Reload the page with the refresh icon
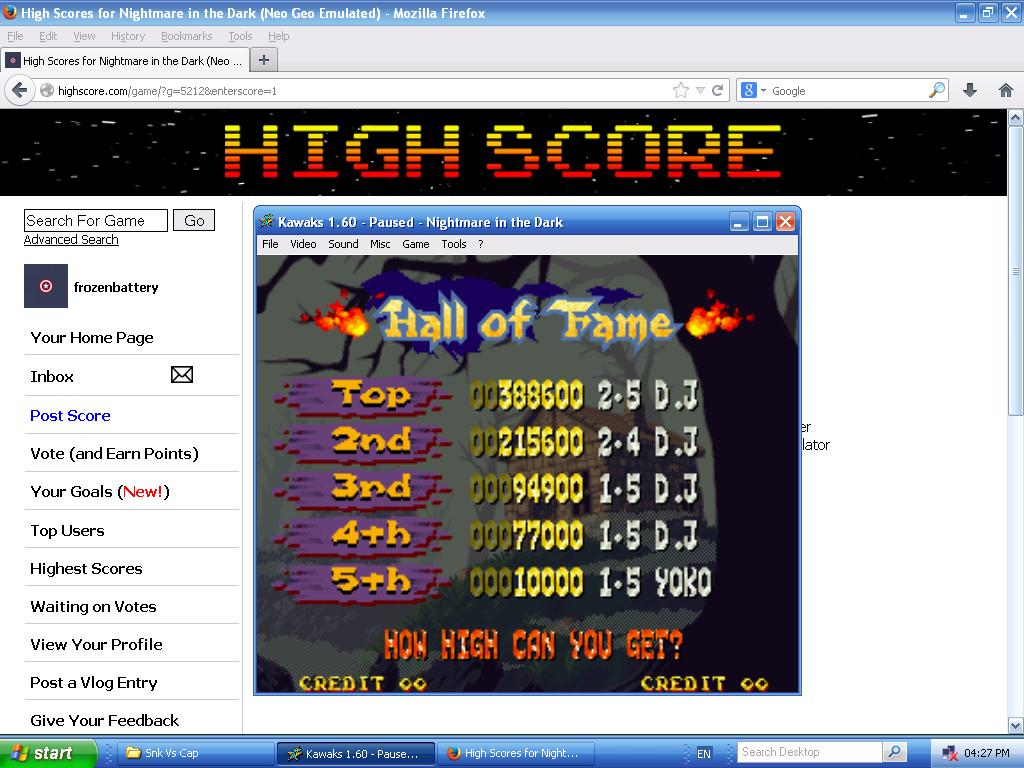This screenshot has height=768, width=1024. tap(717, 91)
